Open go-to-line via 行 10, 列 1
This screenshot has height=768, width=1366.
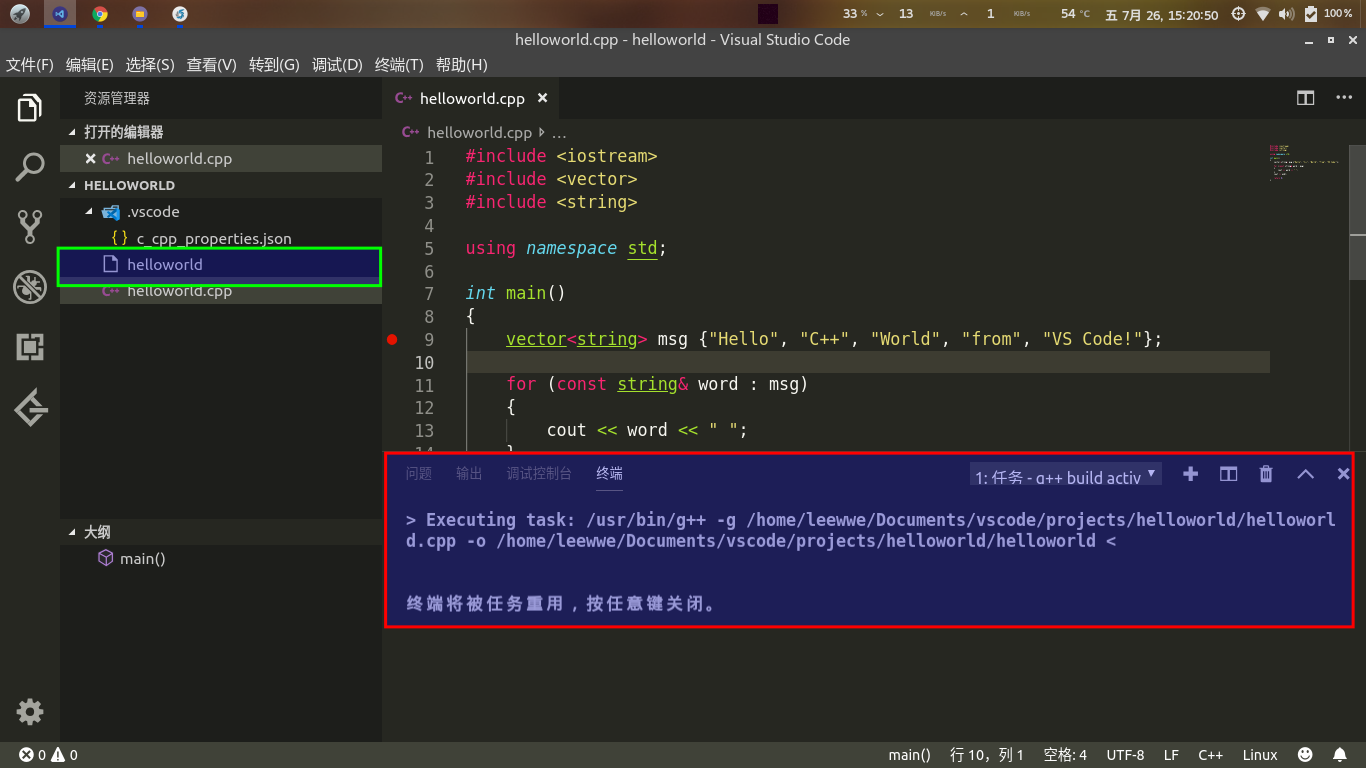pos(987,755)
